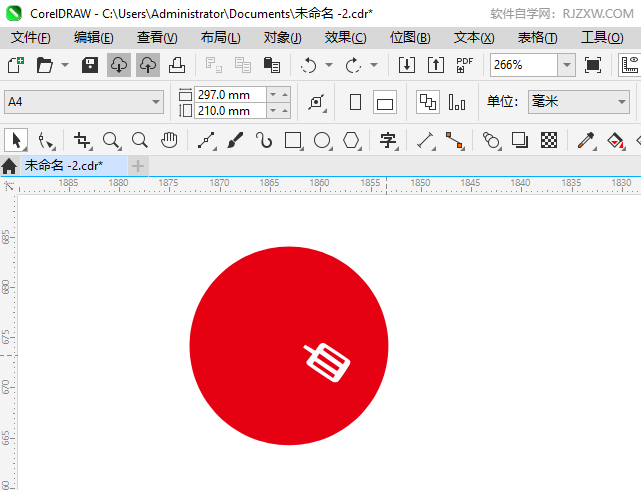Select the Drop Shadow tool

coord(520,141)
